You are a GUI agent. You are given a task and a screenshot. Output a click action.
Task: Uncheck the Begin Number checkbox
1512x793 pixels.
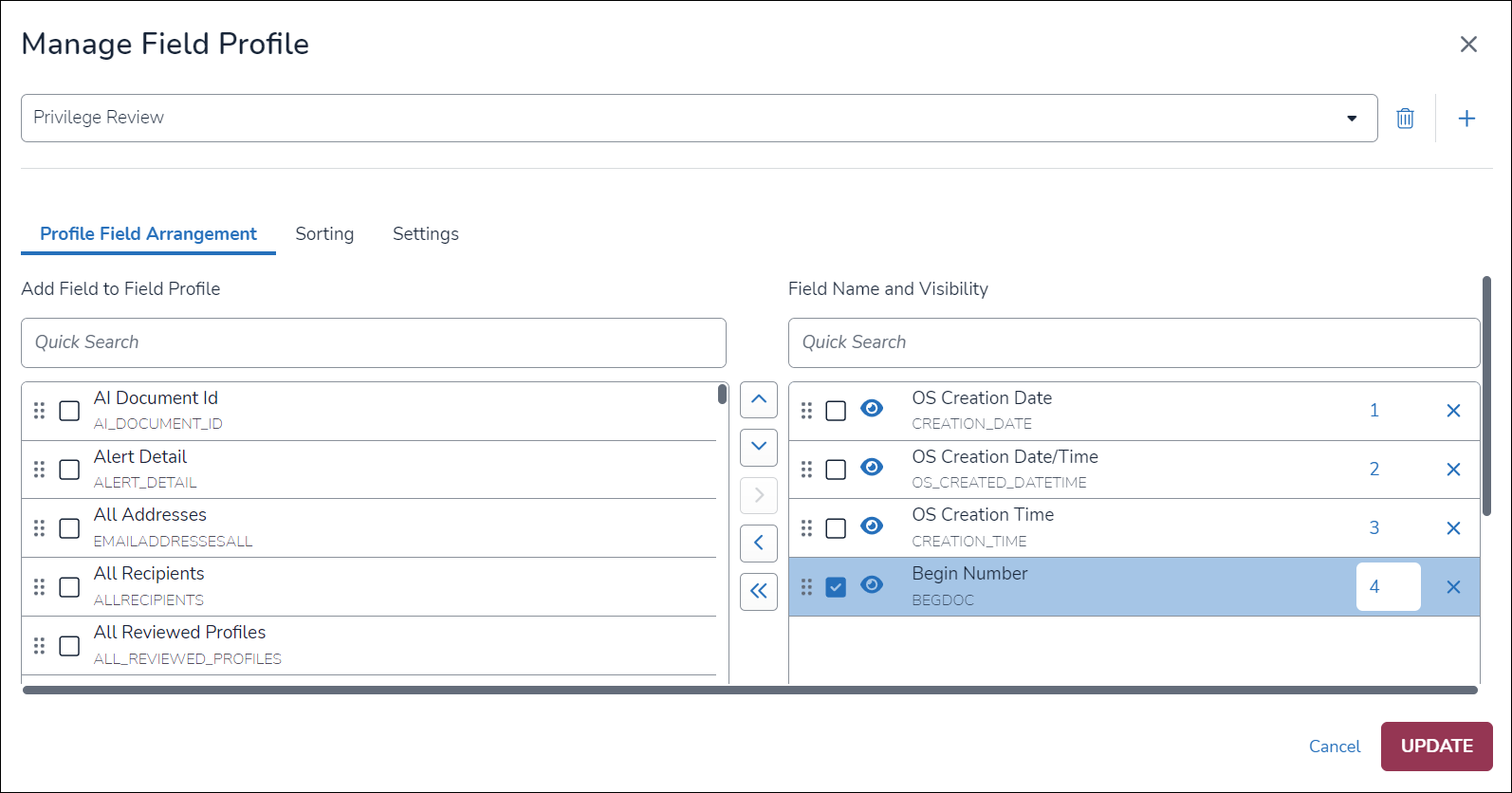(x=836, y=587)
